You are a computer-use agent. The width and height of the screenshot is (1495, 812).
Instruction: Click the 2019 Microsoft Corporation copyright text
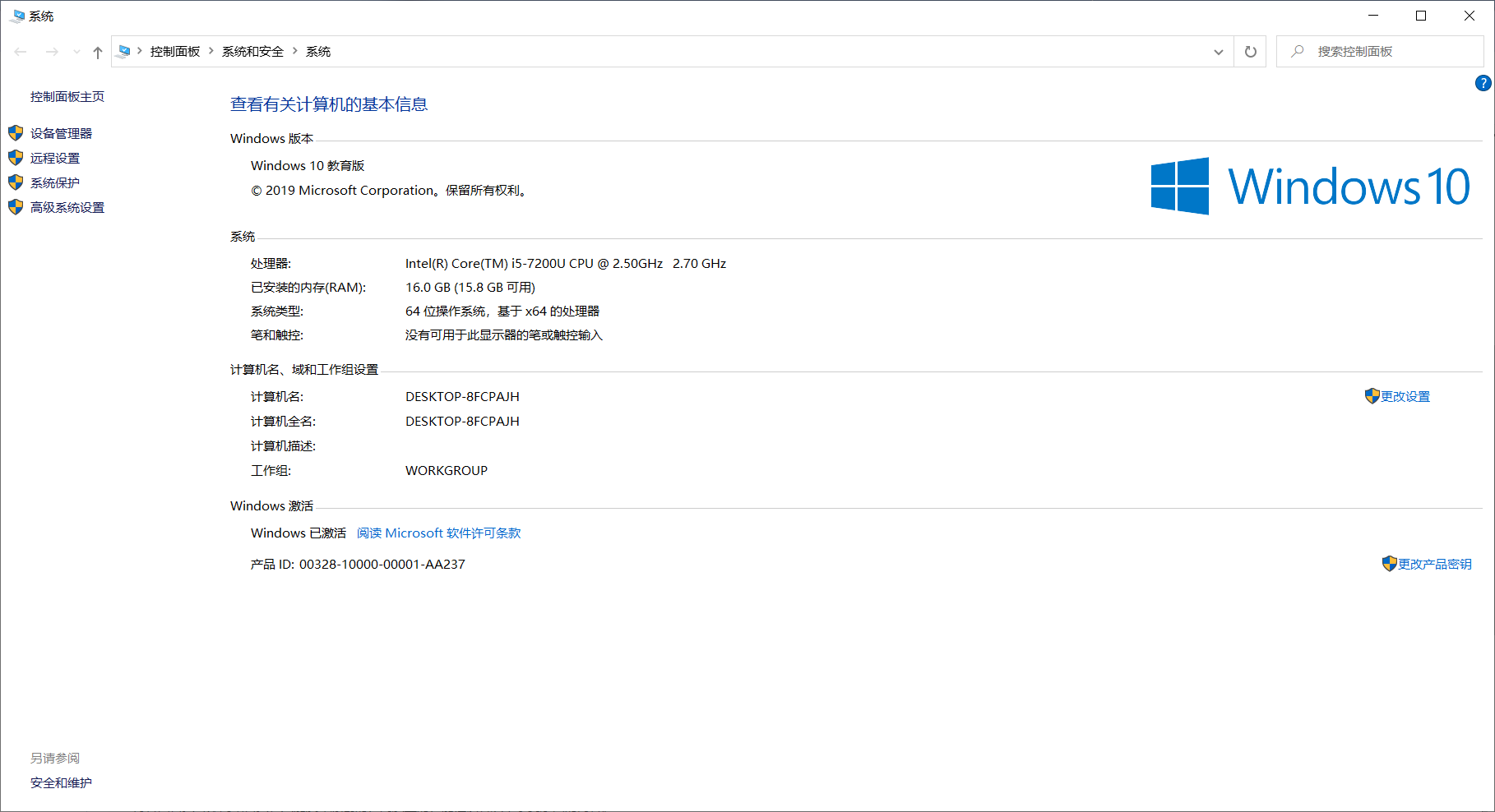tap(389, 190)
